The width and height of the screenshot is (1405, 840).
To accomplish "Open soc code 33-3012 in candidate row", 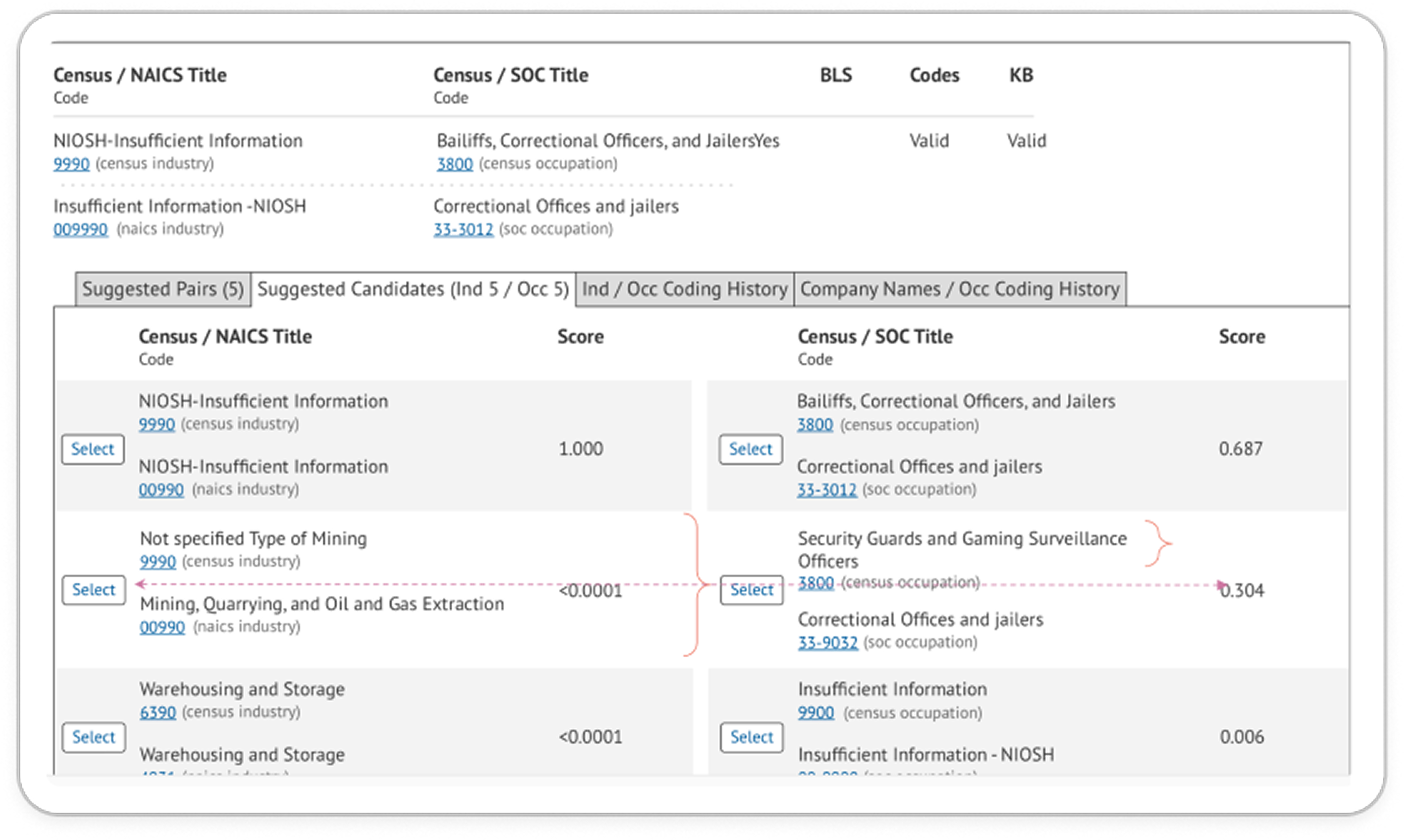I will click(x=827, y=490).
